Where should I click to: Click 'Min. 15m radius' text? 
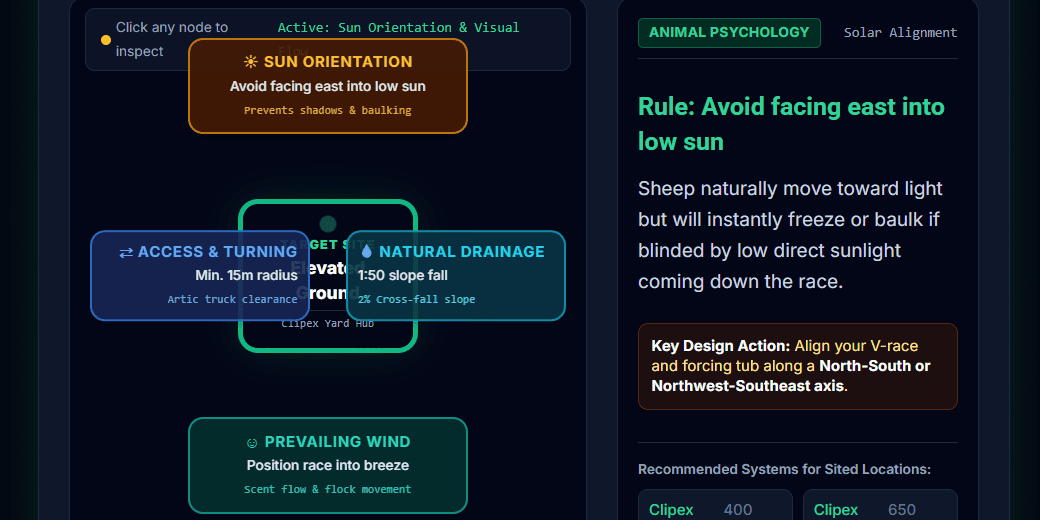246,275
